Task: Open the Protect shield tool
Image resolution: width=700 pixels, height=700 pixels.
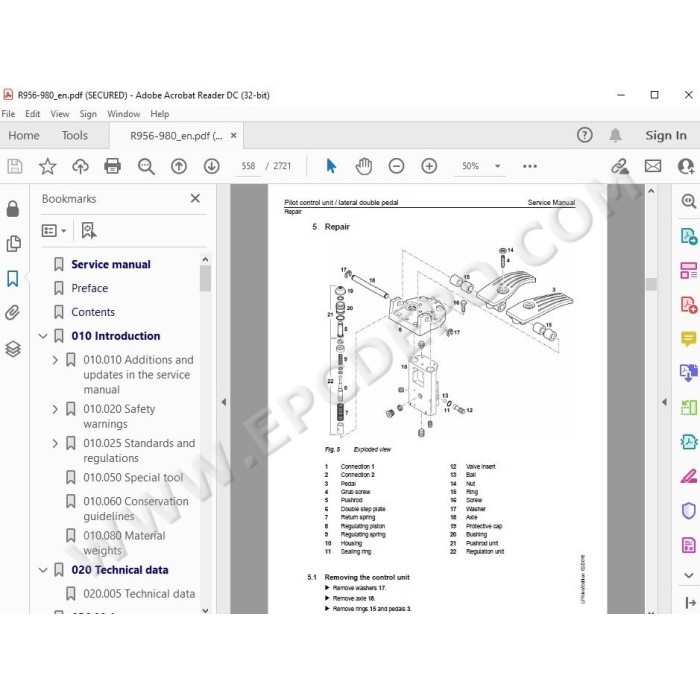Action: pyautogui.click(x=688, y=510)
